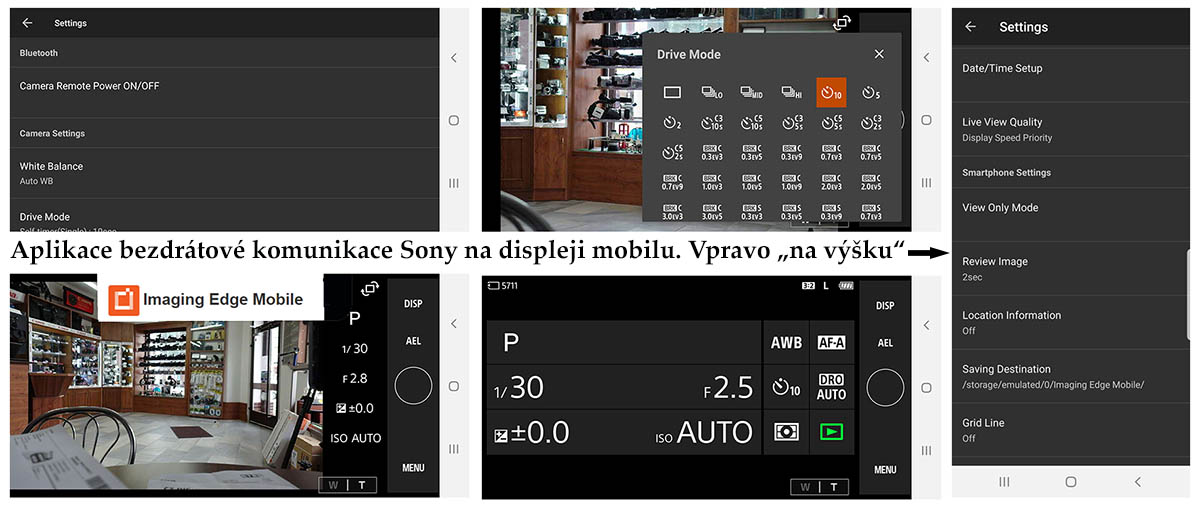Select 5-second self-timer drive mode
The image size is (1200, 508).
click(x=871, y=92)
